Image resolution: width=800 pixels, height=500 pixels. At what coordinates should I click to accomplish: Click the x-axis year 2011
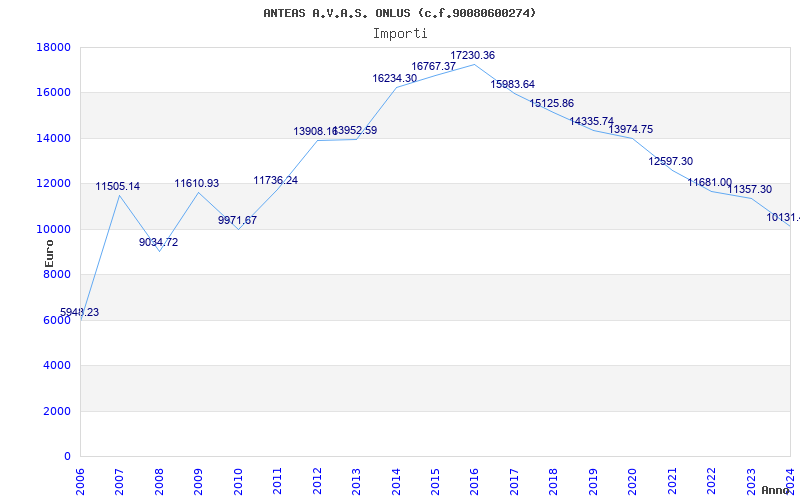[x=278, y=481]
